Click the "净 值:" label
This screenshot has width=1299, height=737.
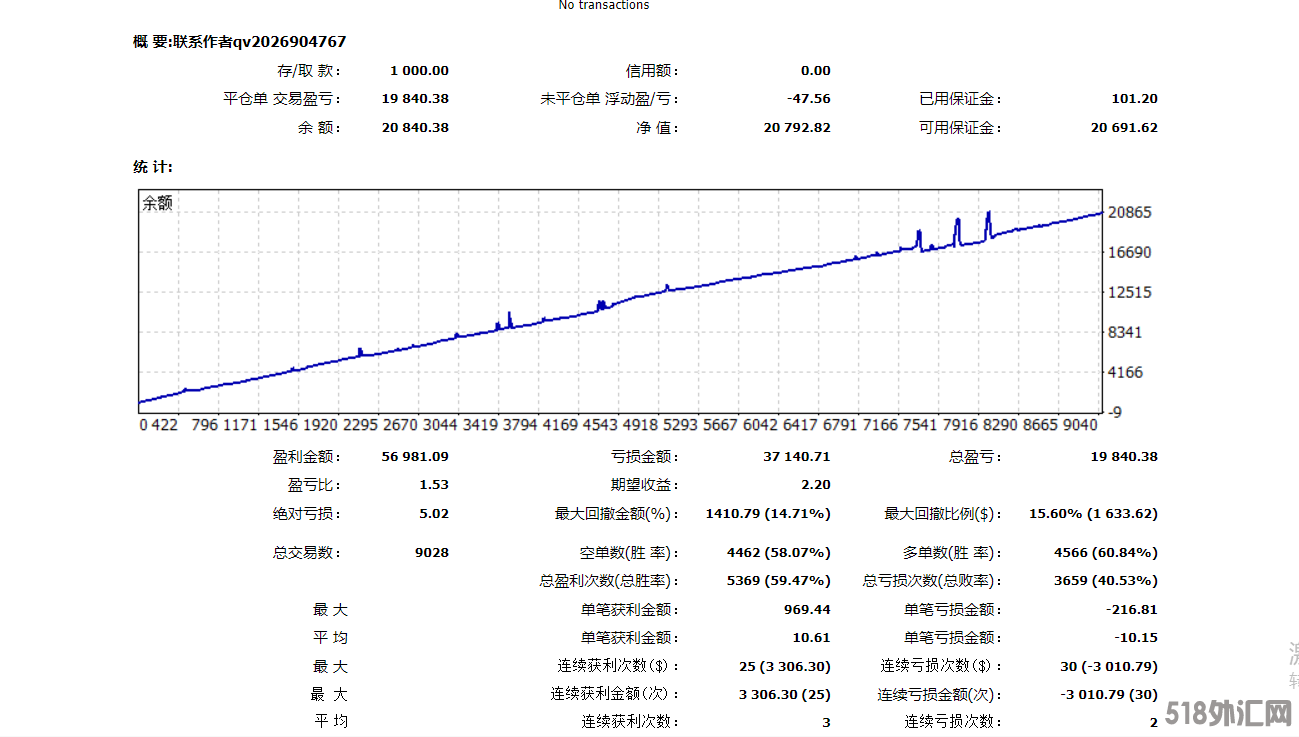[x=658, y=128]
